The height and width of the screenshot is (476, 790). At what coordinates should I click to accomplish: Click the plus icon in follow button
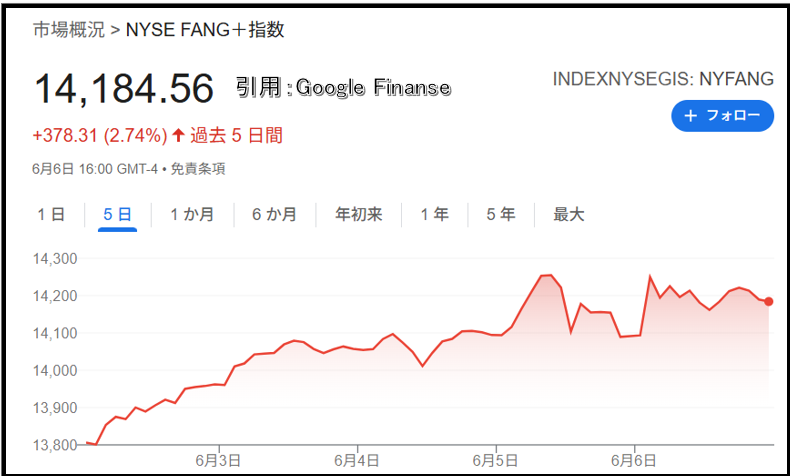(x=691, y=116)
